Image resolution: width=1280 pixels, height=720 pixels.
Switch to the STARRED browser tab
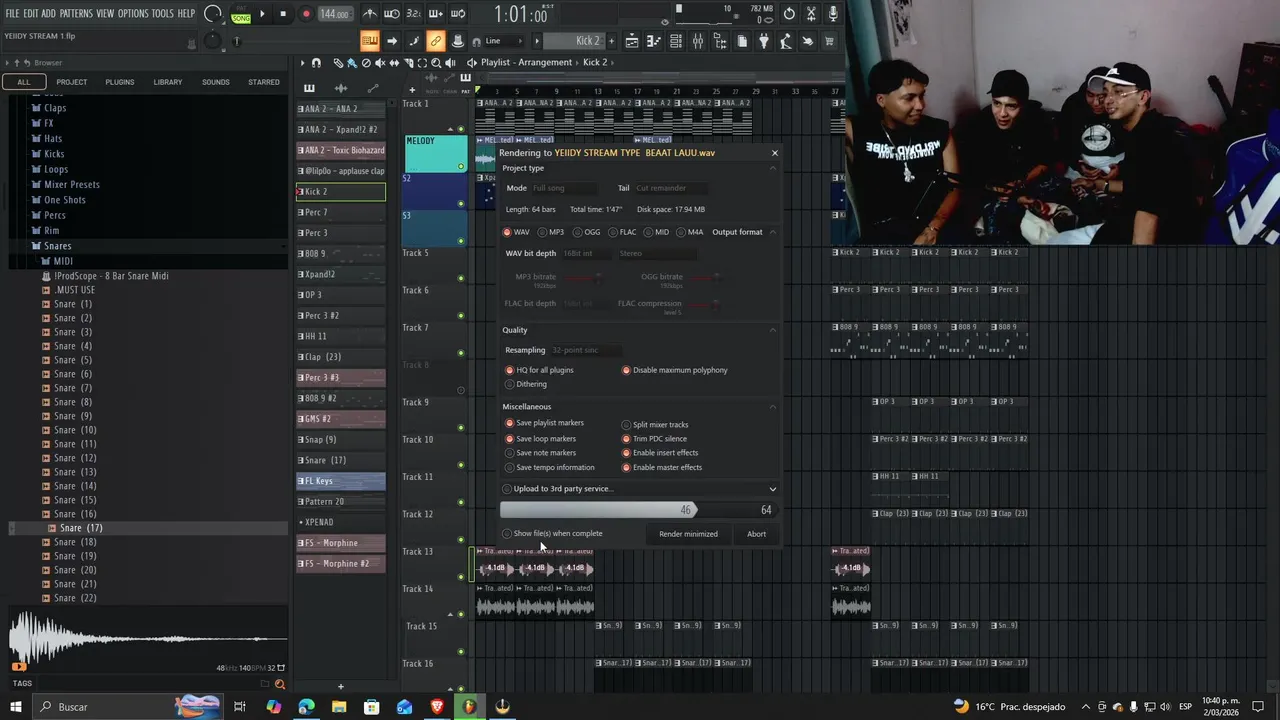tap(264, 82)
